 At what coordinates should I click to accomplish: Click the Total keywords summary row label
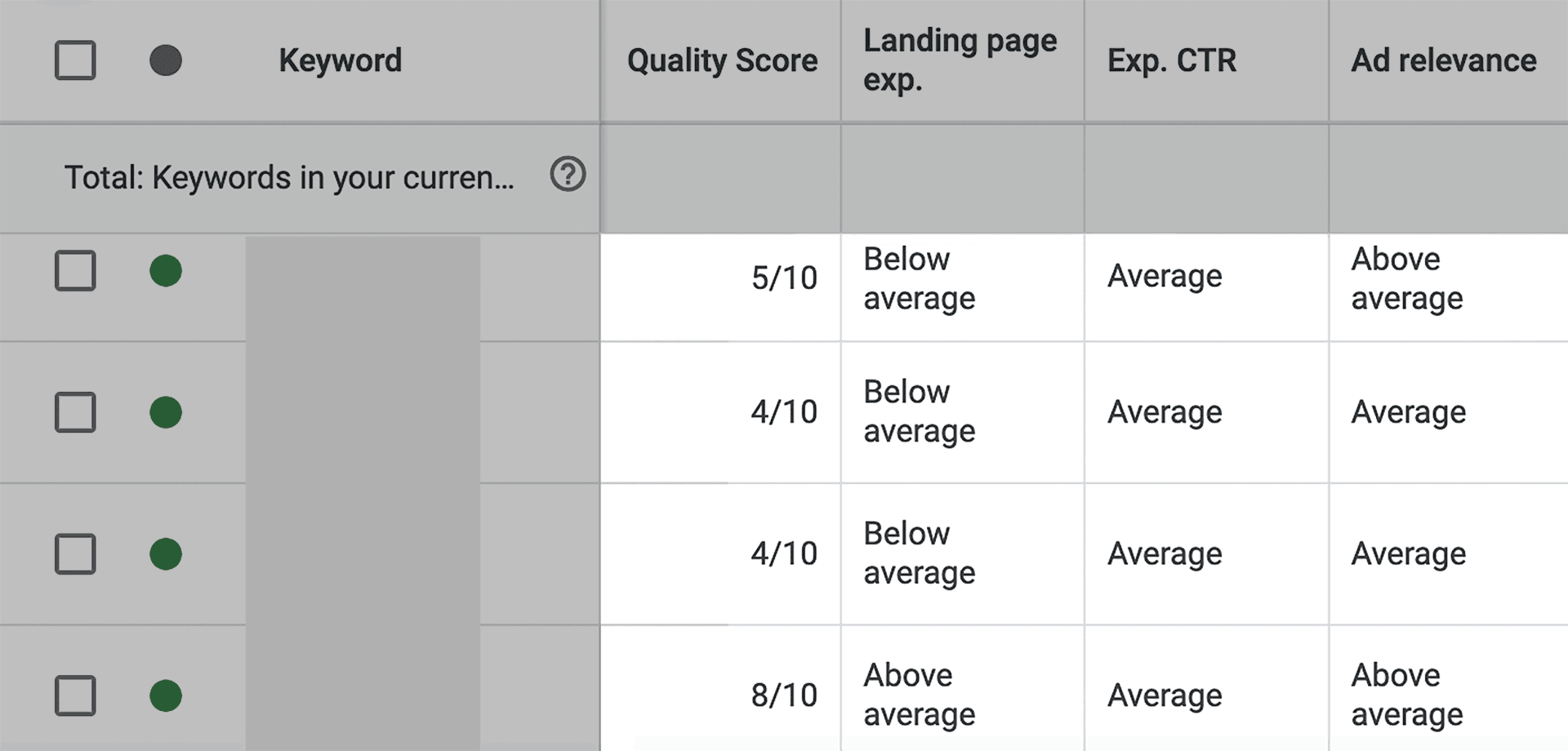click(x=289, y=177)
